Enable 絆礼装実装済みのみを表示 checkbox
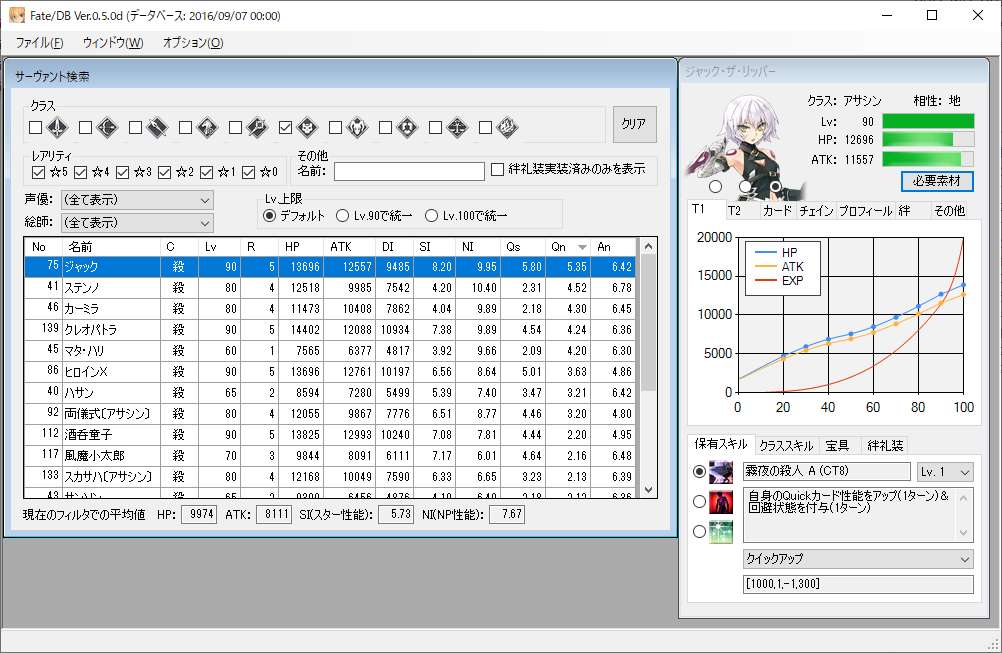 498,170
